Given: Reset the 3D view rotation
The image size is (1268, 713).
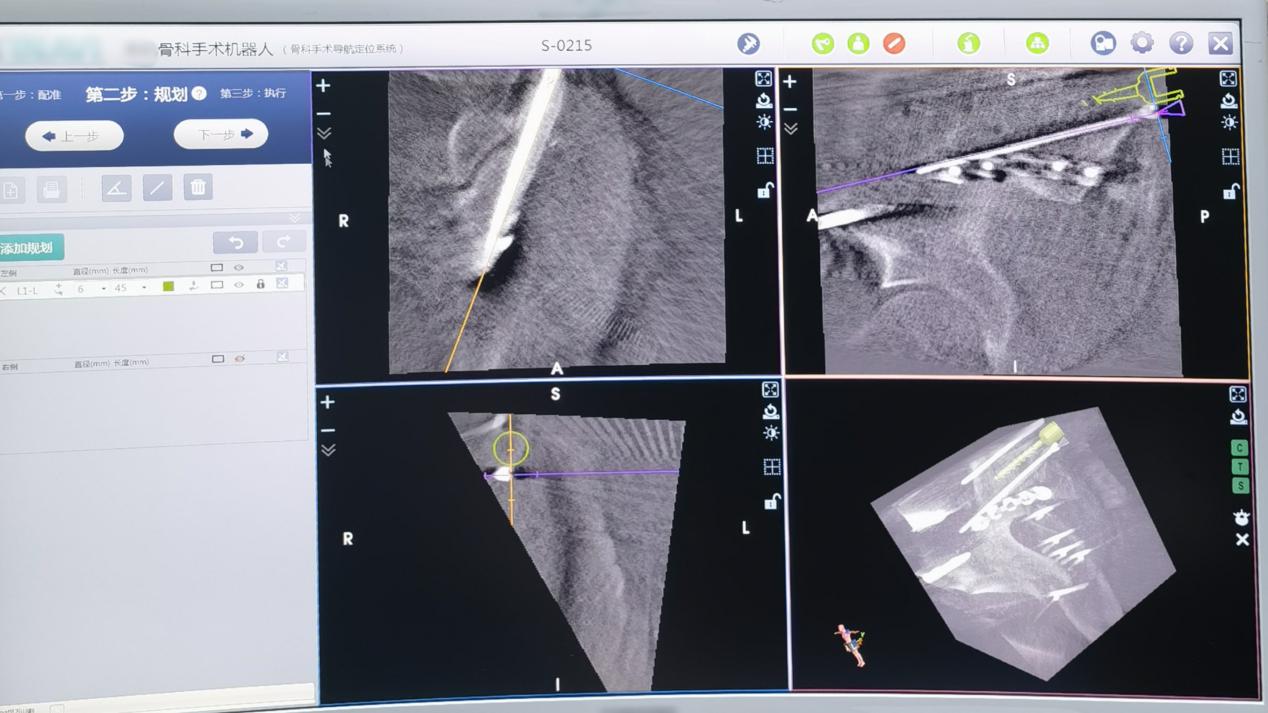Looking at the screenshot, I should click(1238, 417).
